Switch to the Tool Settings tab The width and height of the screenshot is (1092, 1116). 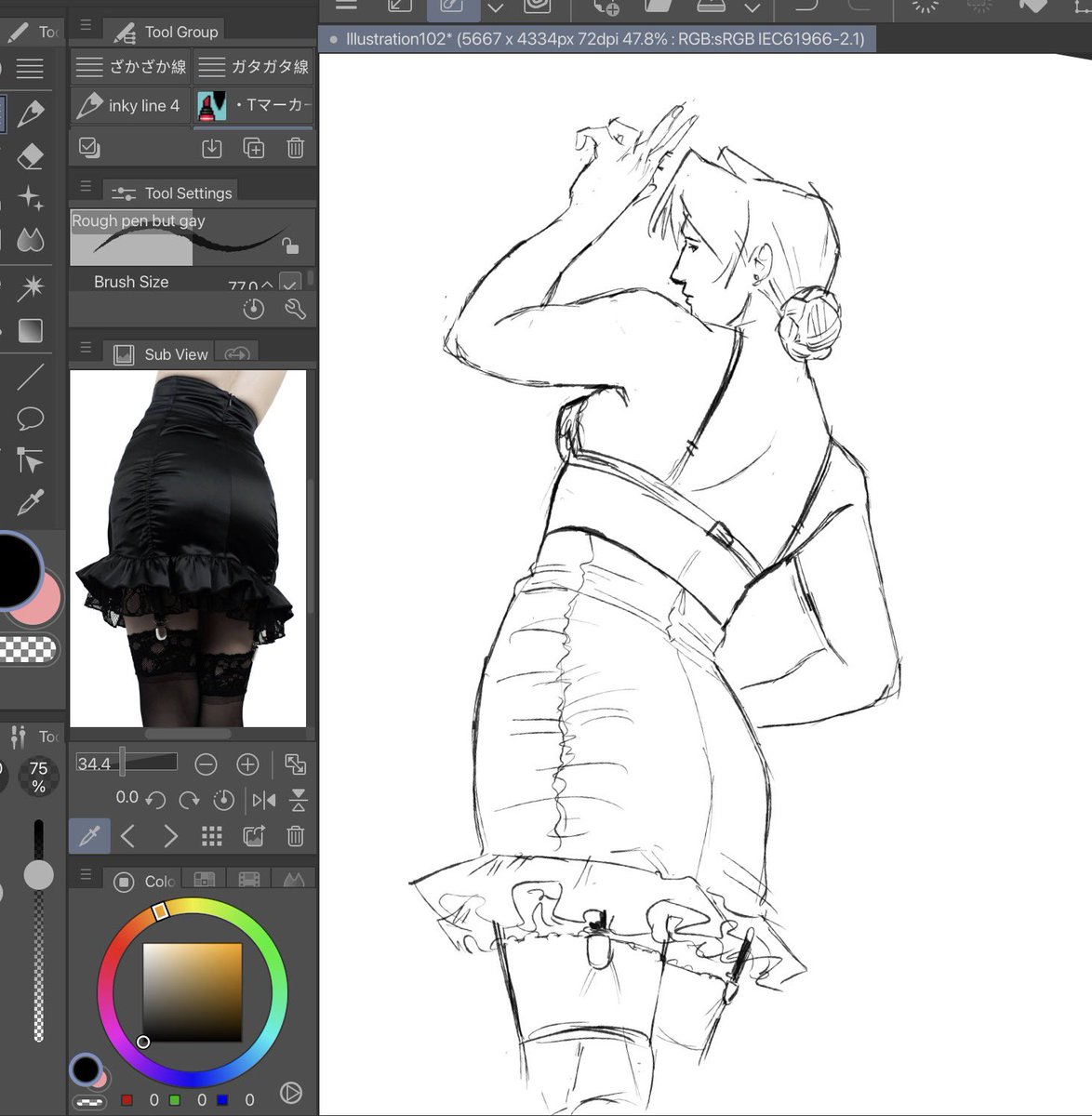(x=171, y=193)
